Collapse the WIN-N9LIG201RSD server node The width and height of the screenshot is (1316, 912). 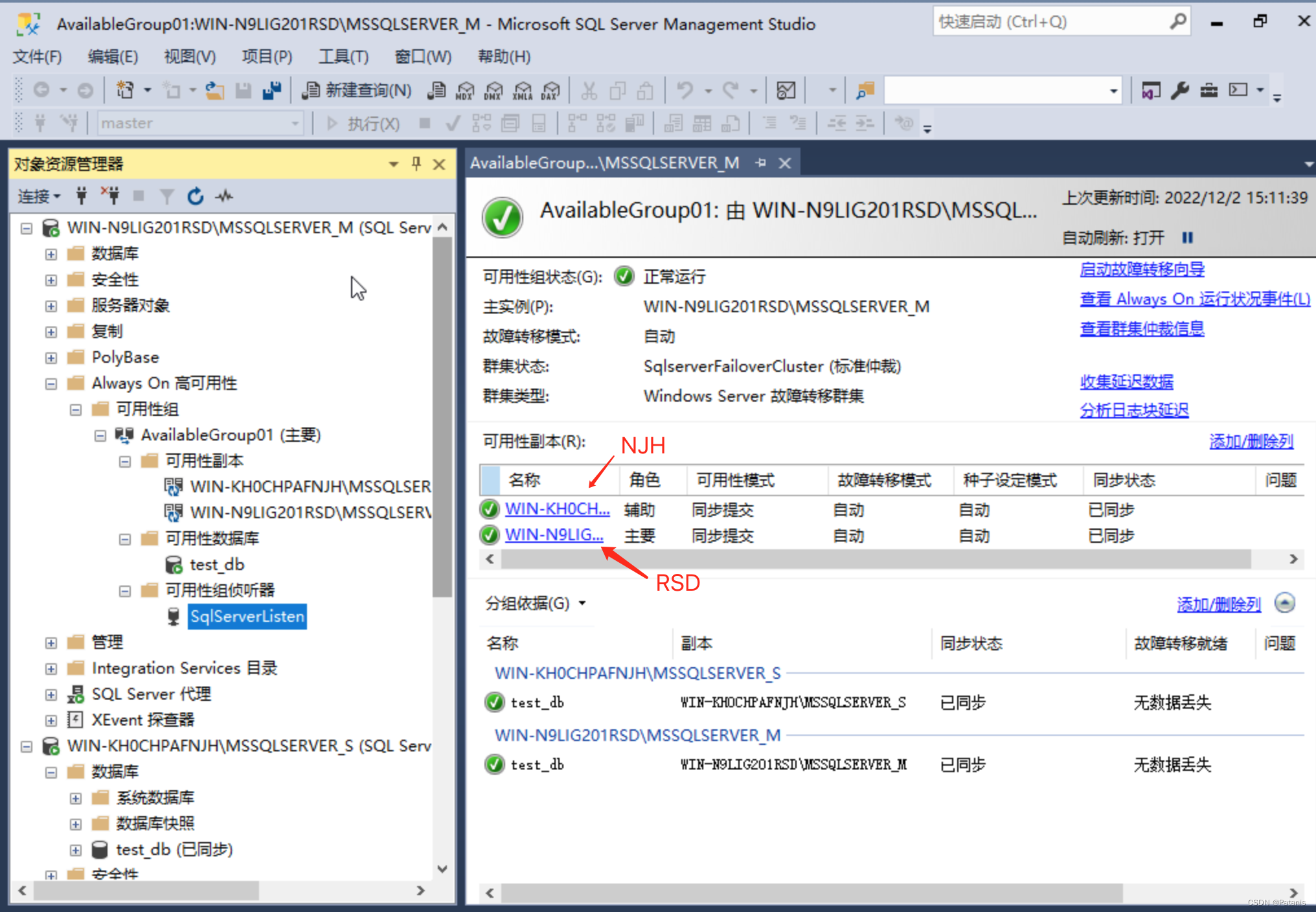26,228
